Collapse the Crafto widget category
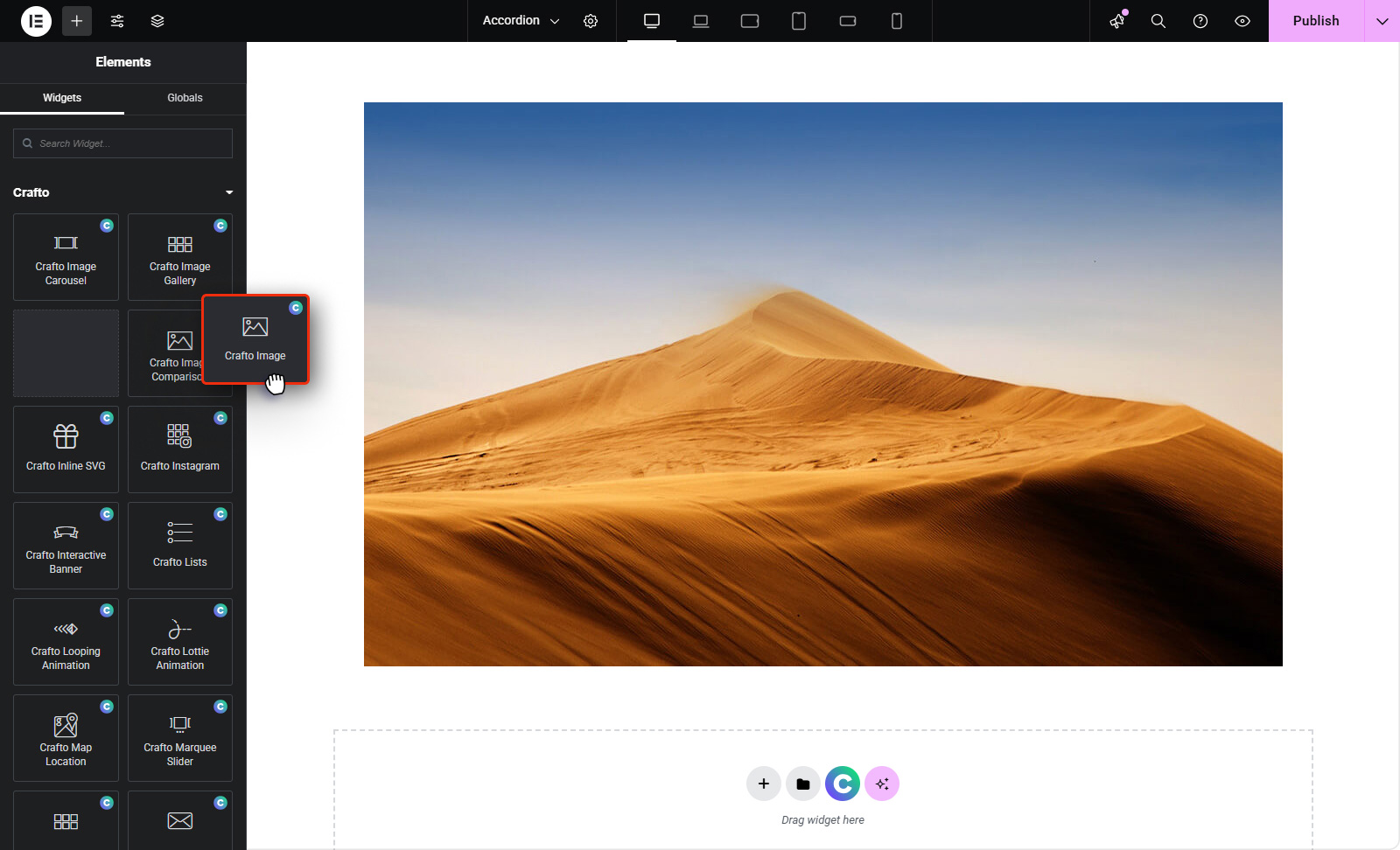This screenshot has height=850, width=1400. 122,192
